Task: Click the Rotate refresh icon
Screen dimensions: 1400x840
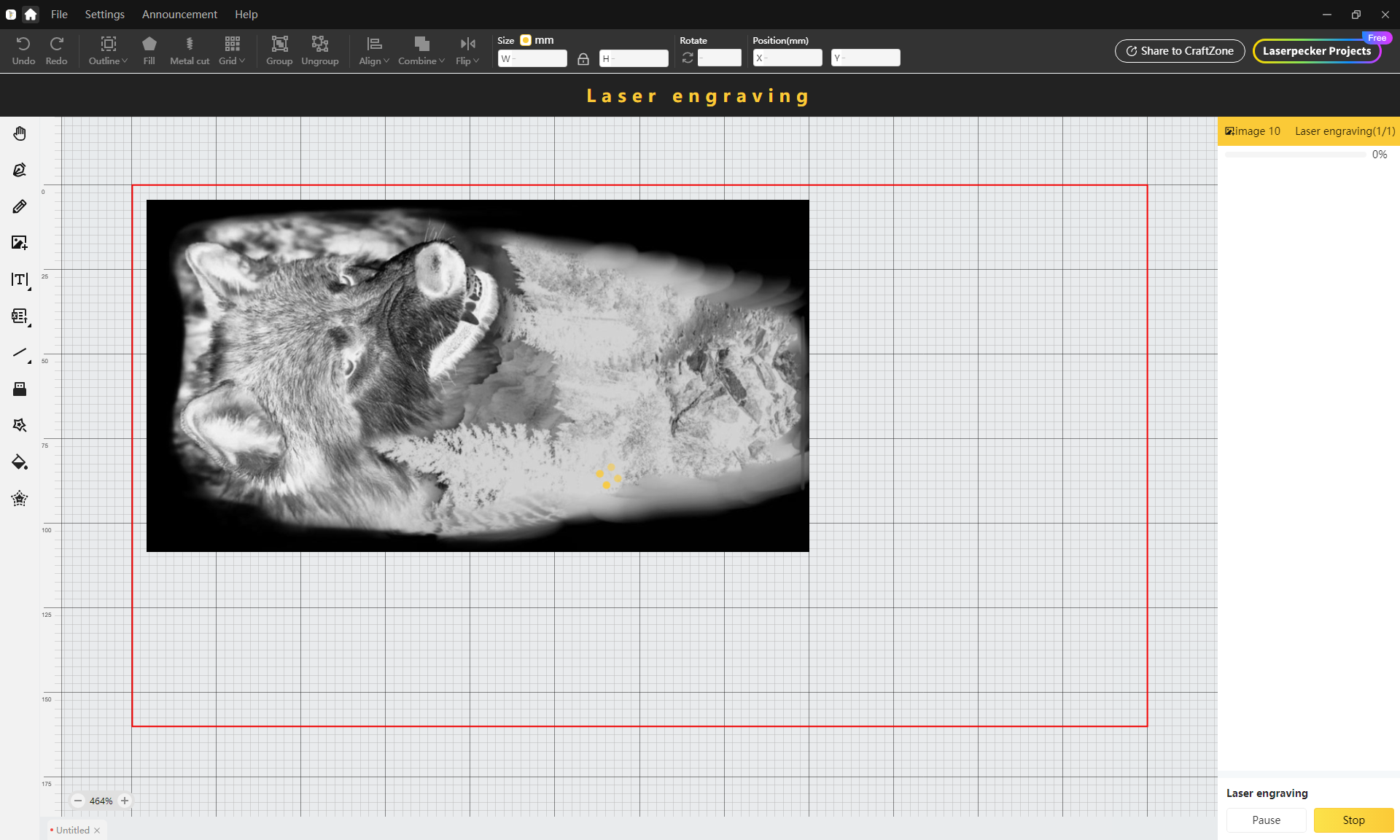Action: pos(688,58)
